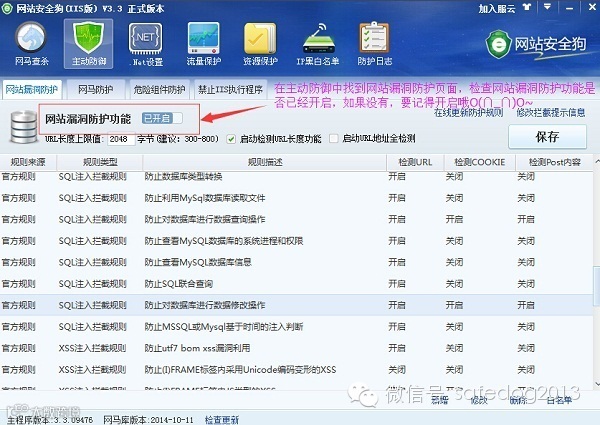The height and width of the screenshot is (425, 600).
Task: Uncheck 启动检测URL长度功能 checkbox
Action: [x=231, y=139]
